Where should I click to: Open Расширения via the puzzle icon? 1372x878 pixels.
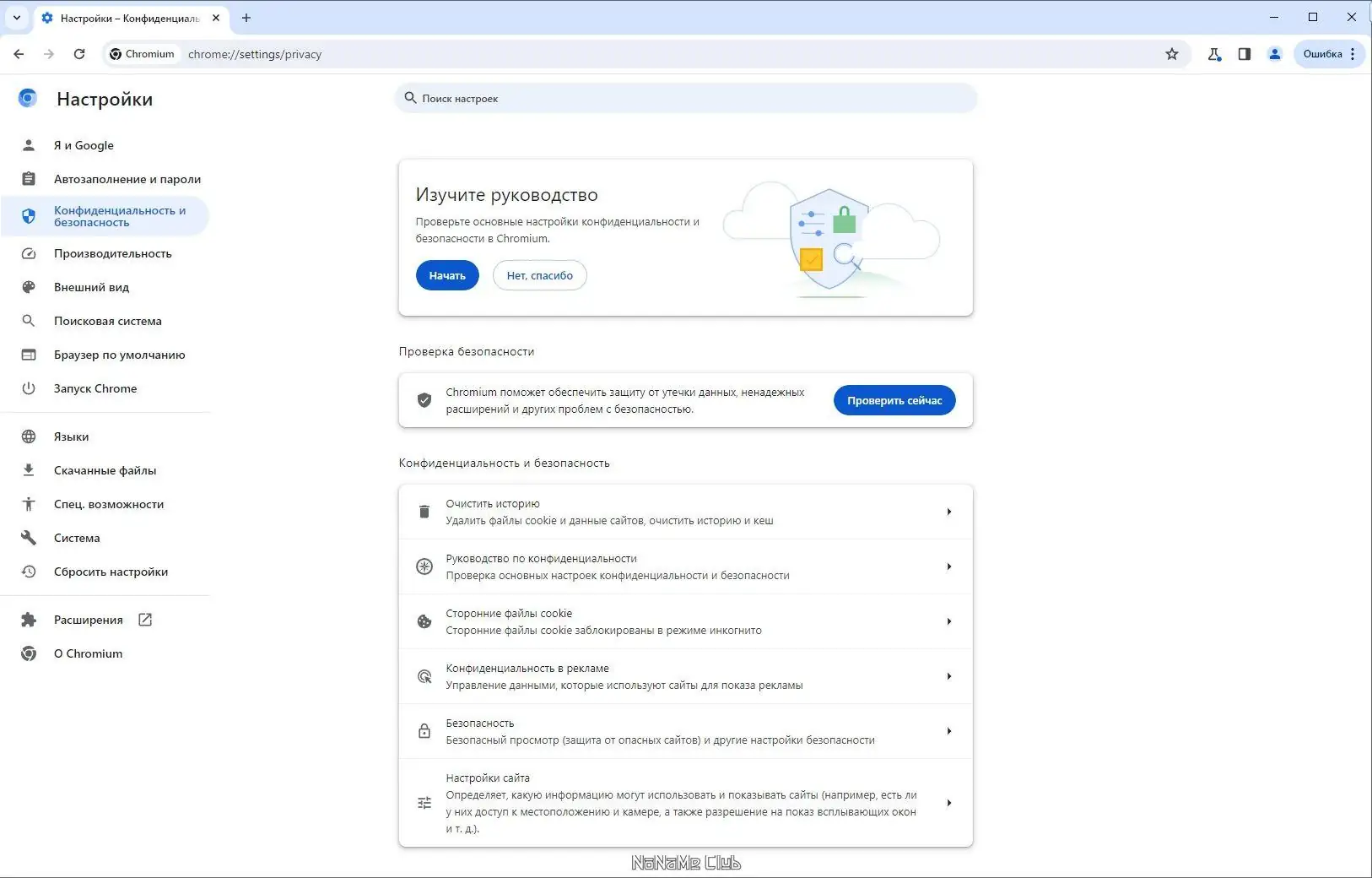click(x=28, y=619)
